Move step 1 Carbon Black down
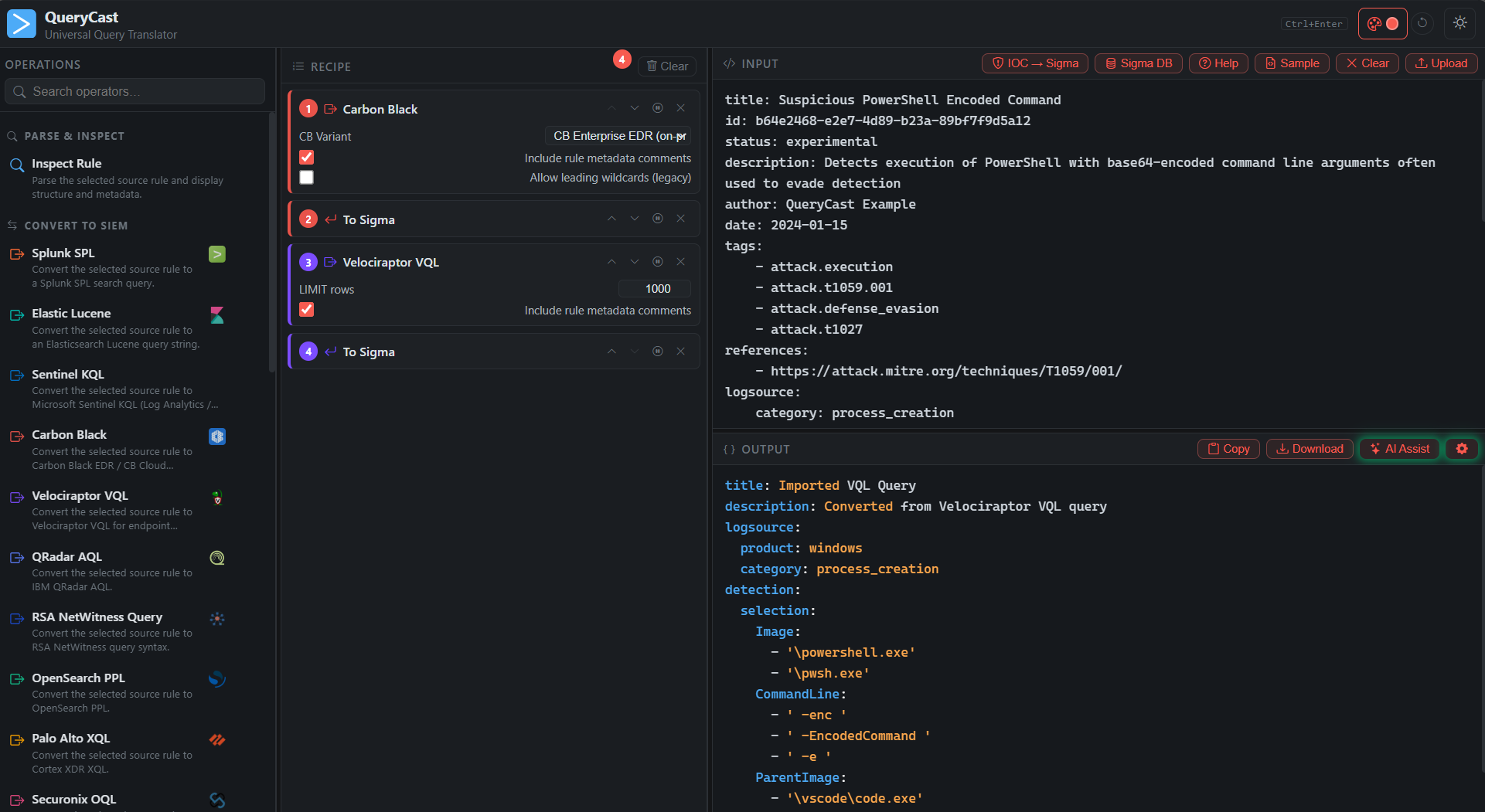Screen dimensions: 1485x812 (635, 108)
